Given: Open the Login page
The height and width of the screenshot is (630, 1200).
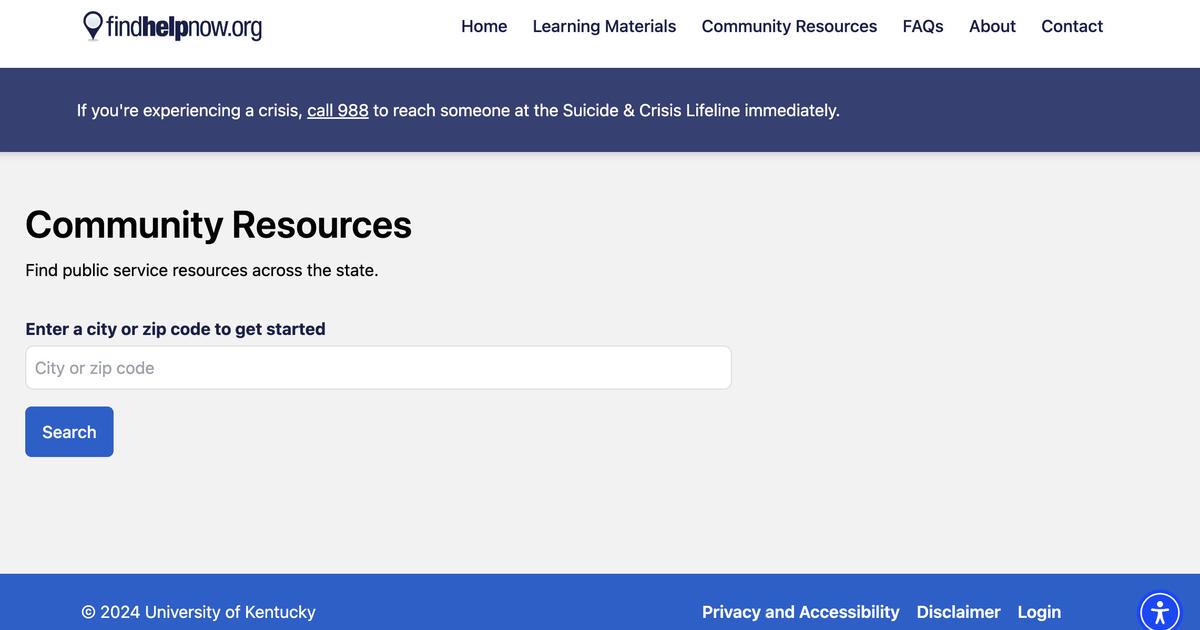Looking at the screenshot, I should (x=1039, y=611).
